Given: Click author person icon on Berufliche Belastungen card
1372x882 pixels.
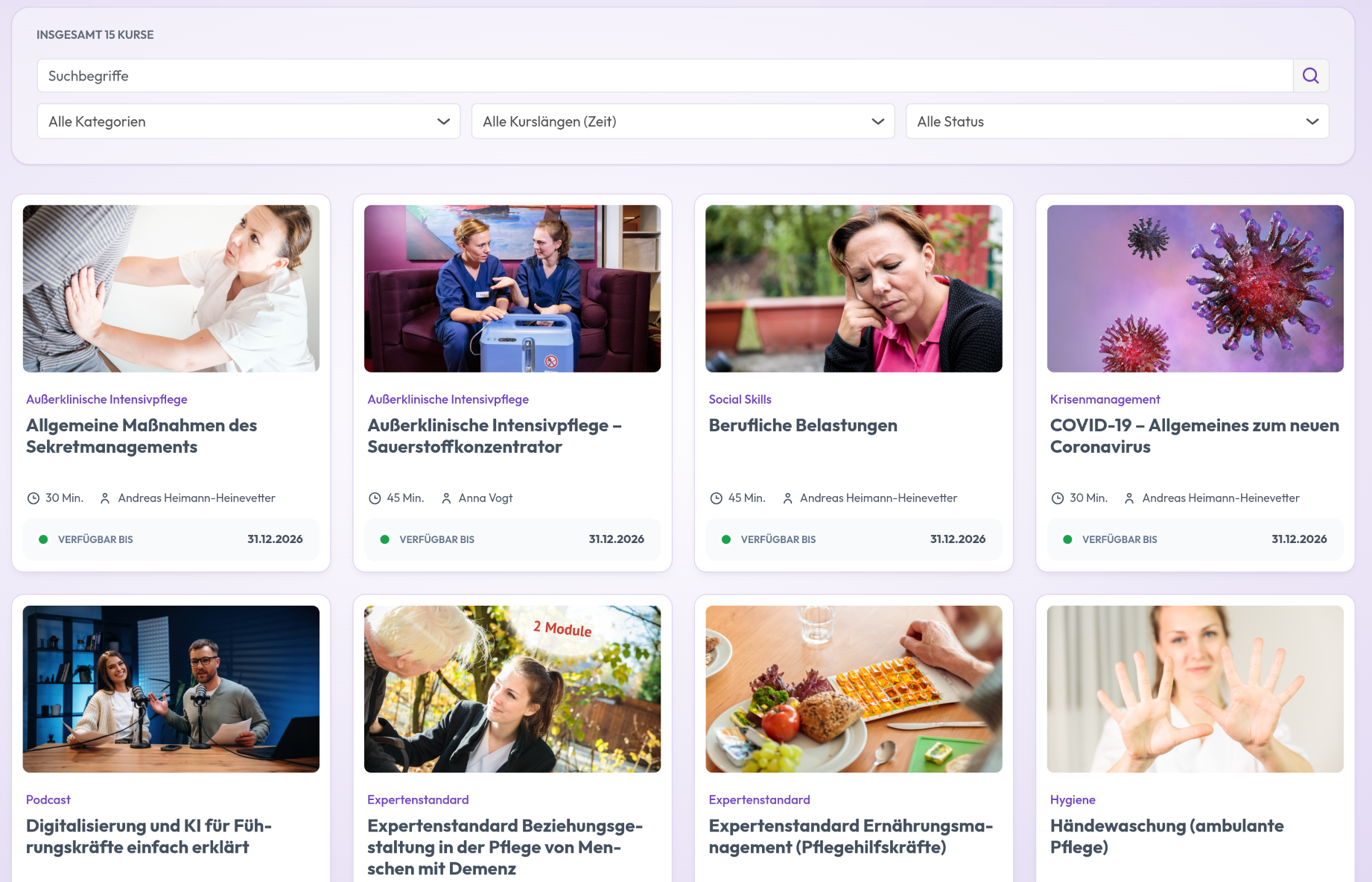Looking at the screenshot, I should click(787, 498).
